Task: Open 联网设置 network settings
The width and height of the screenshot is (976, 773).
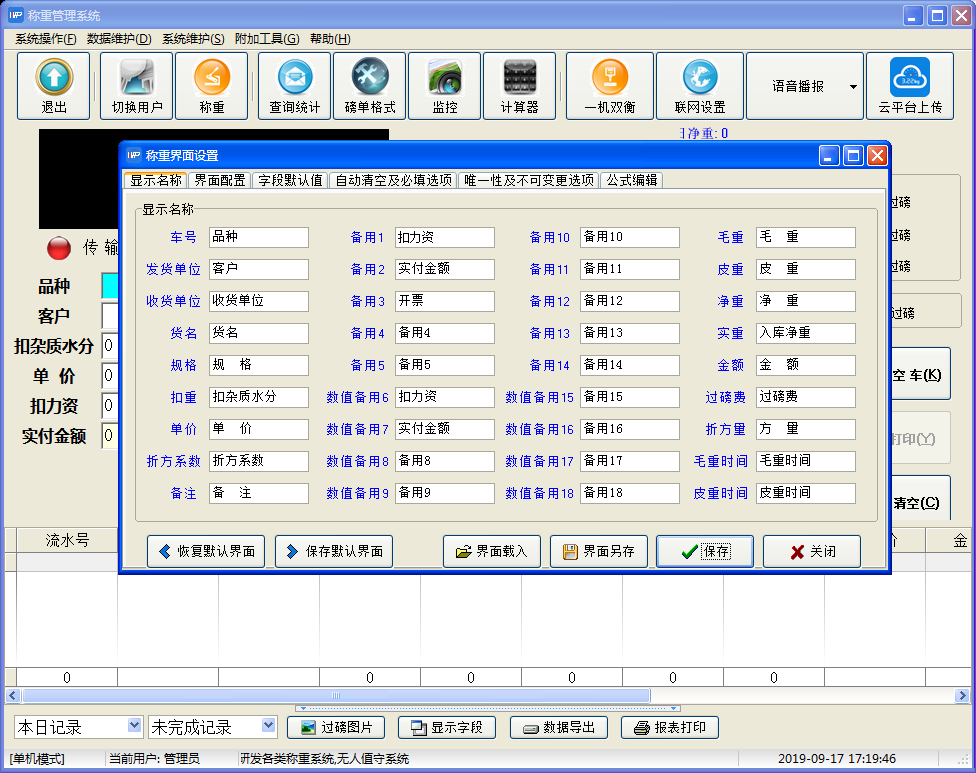Action: [x=700, y=86]
